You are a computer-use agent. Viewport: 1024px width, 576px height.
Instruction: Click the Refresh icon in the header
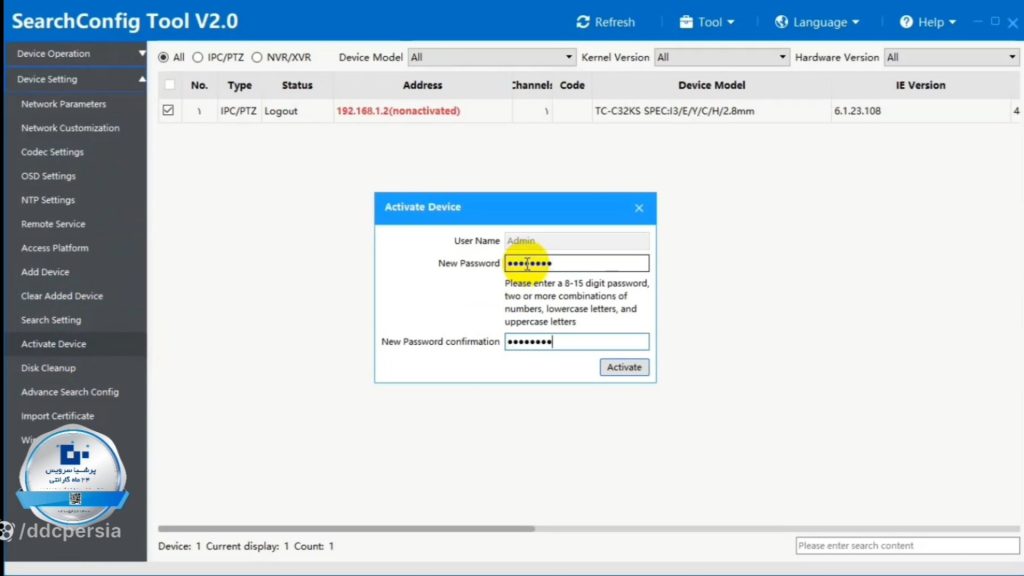coord(583,22)
